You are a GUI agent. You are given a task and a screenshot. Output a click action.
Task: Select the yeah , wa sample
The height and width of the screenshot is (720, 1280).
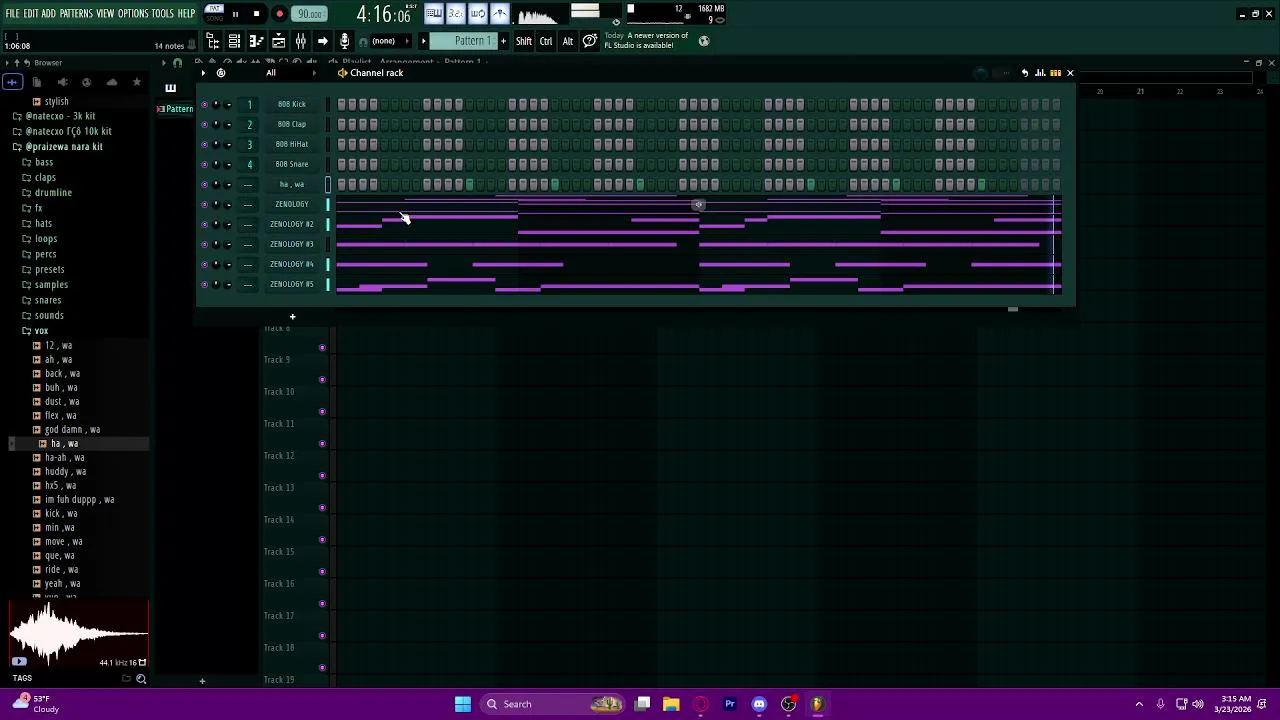click(62, 584)
